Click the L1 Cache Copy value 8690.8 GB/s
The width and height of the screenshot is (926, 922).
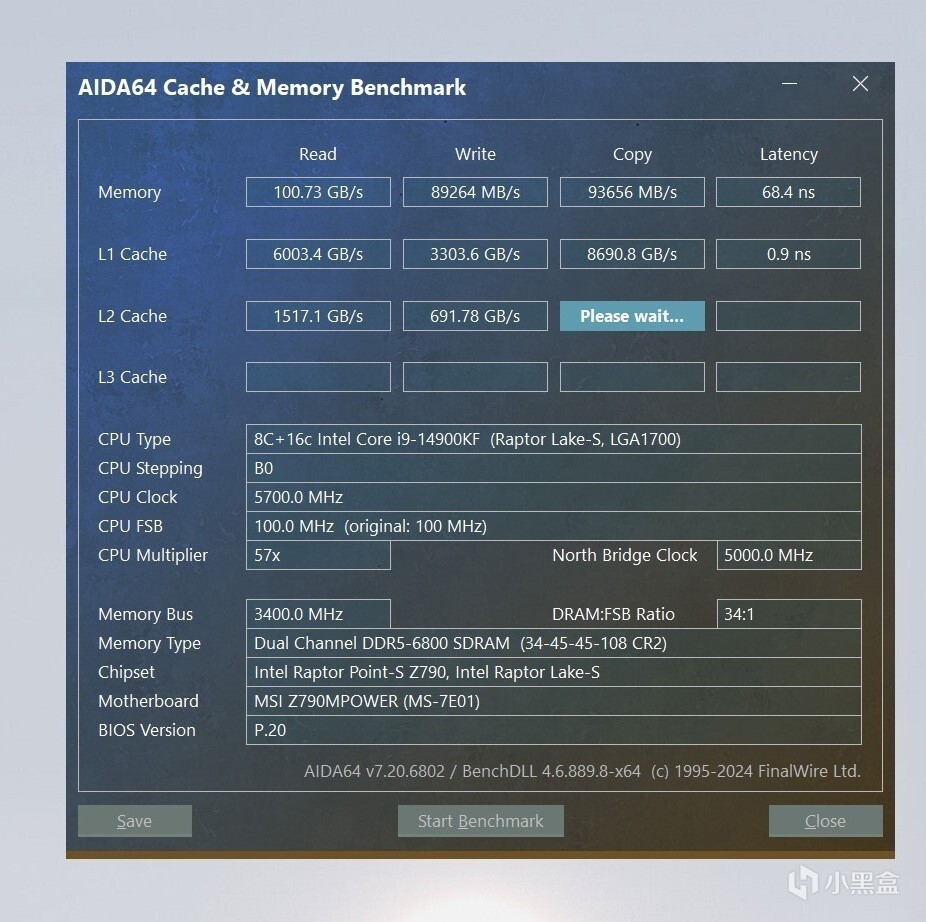[x=632, y=254]
